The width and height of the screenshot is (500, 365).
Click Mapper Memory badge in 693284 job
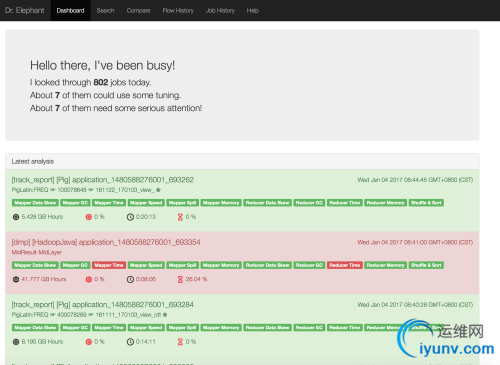[x=221, y=328]
